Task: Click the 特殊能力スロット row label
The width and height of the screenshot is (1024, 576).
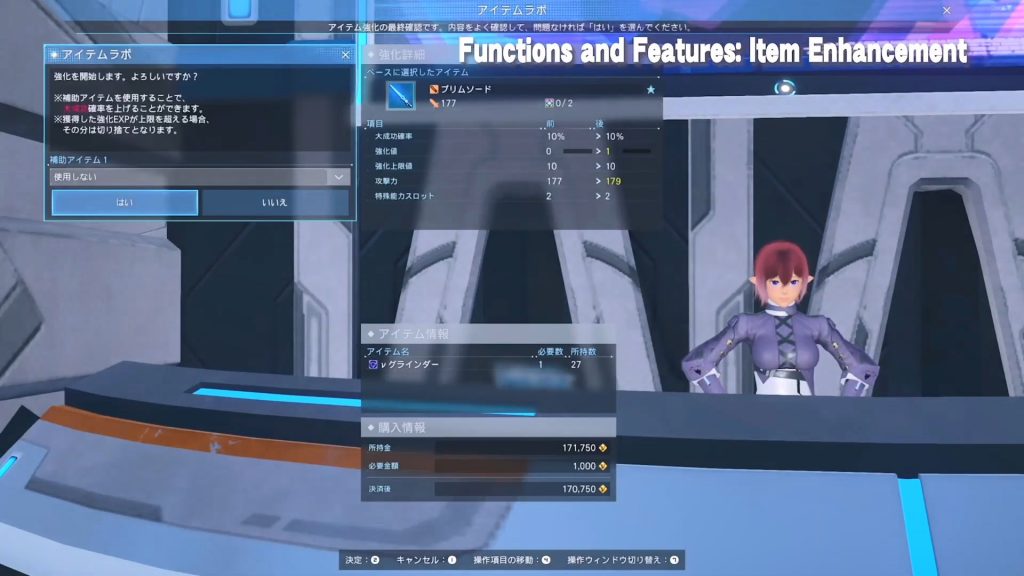Action: (404, 196)
